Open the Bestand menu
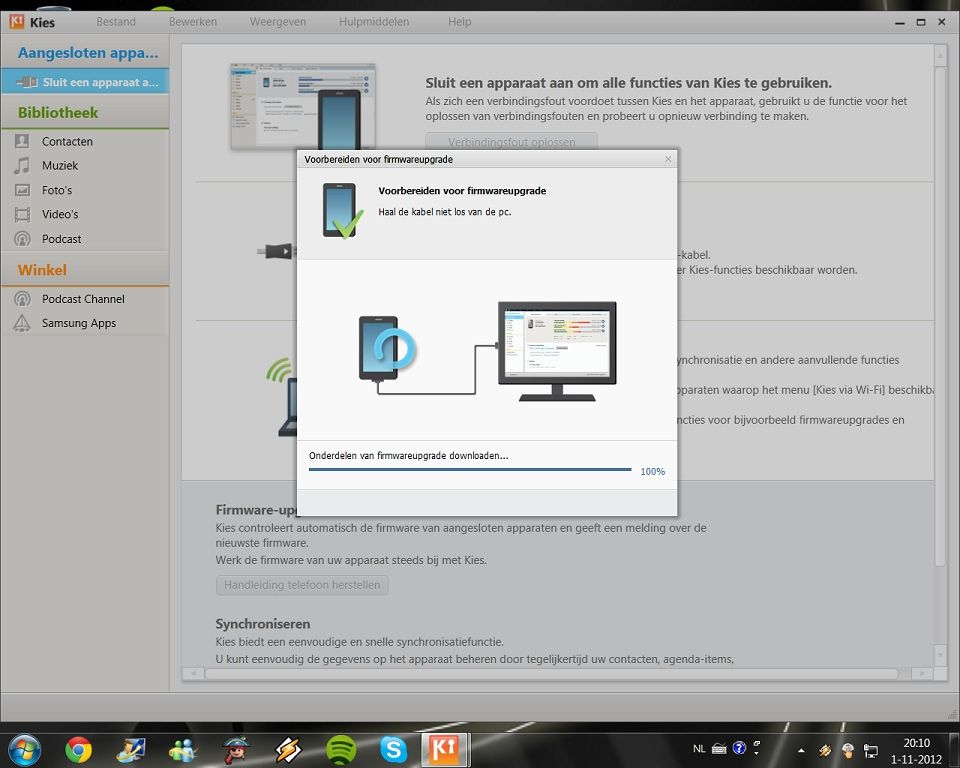 116,22
